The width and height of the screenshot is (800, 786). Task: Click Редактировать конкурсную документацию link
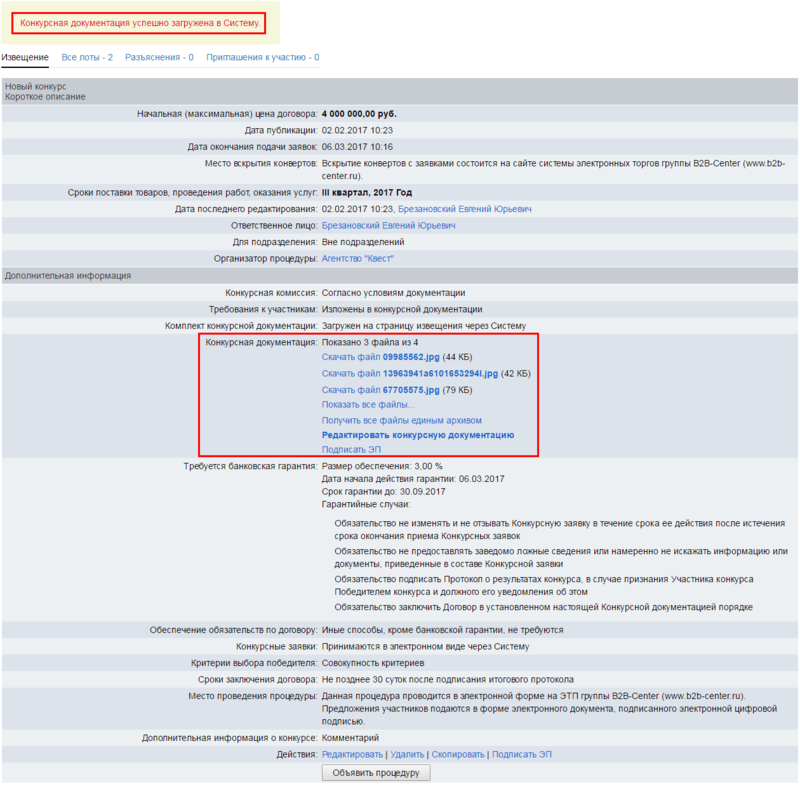[417, 435]
